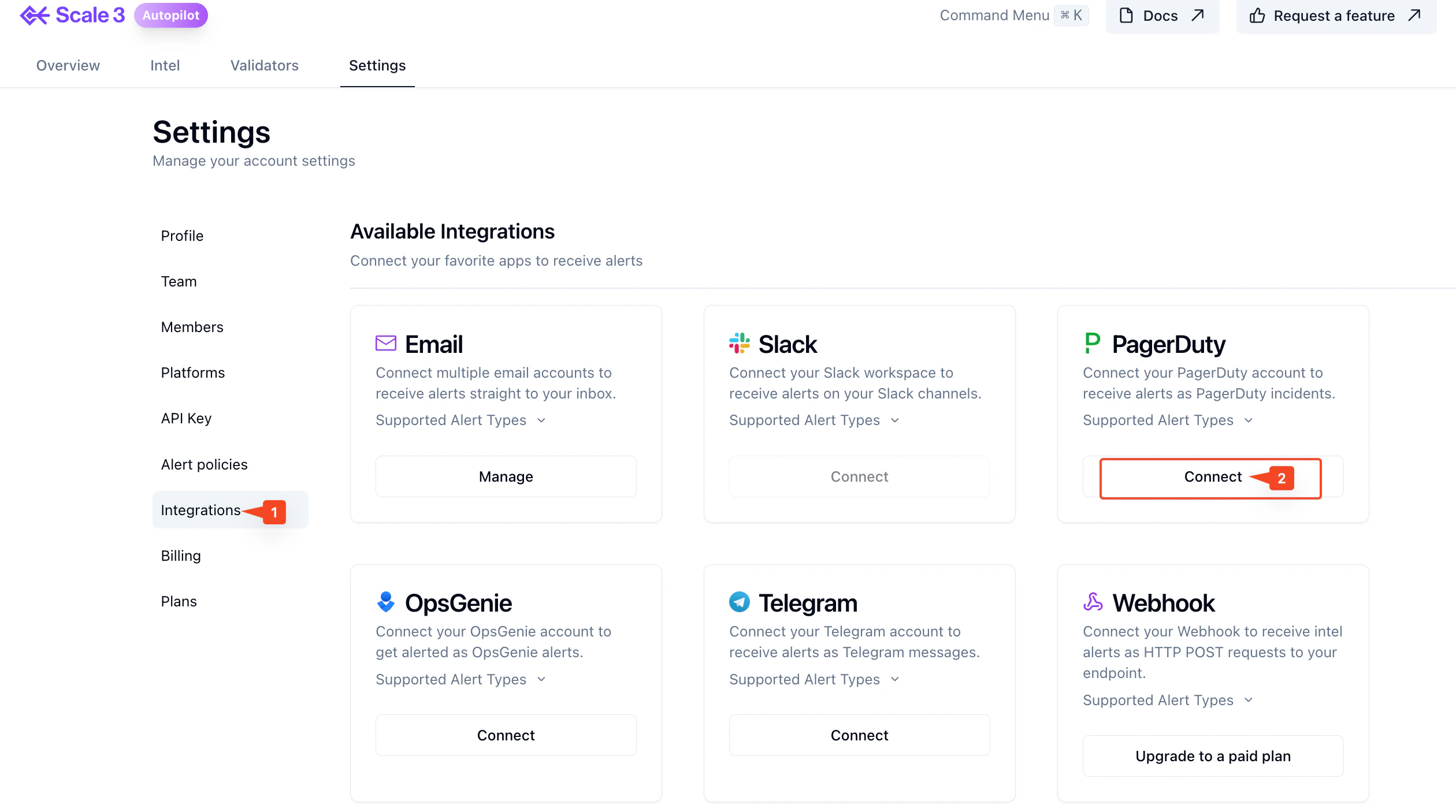Click the thumbs-up Request a feature icon
Screen dimensions: 1456x812
point(1257,16)
